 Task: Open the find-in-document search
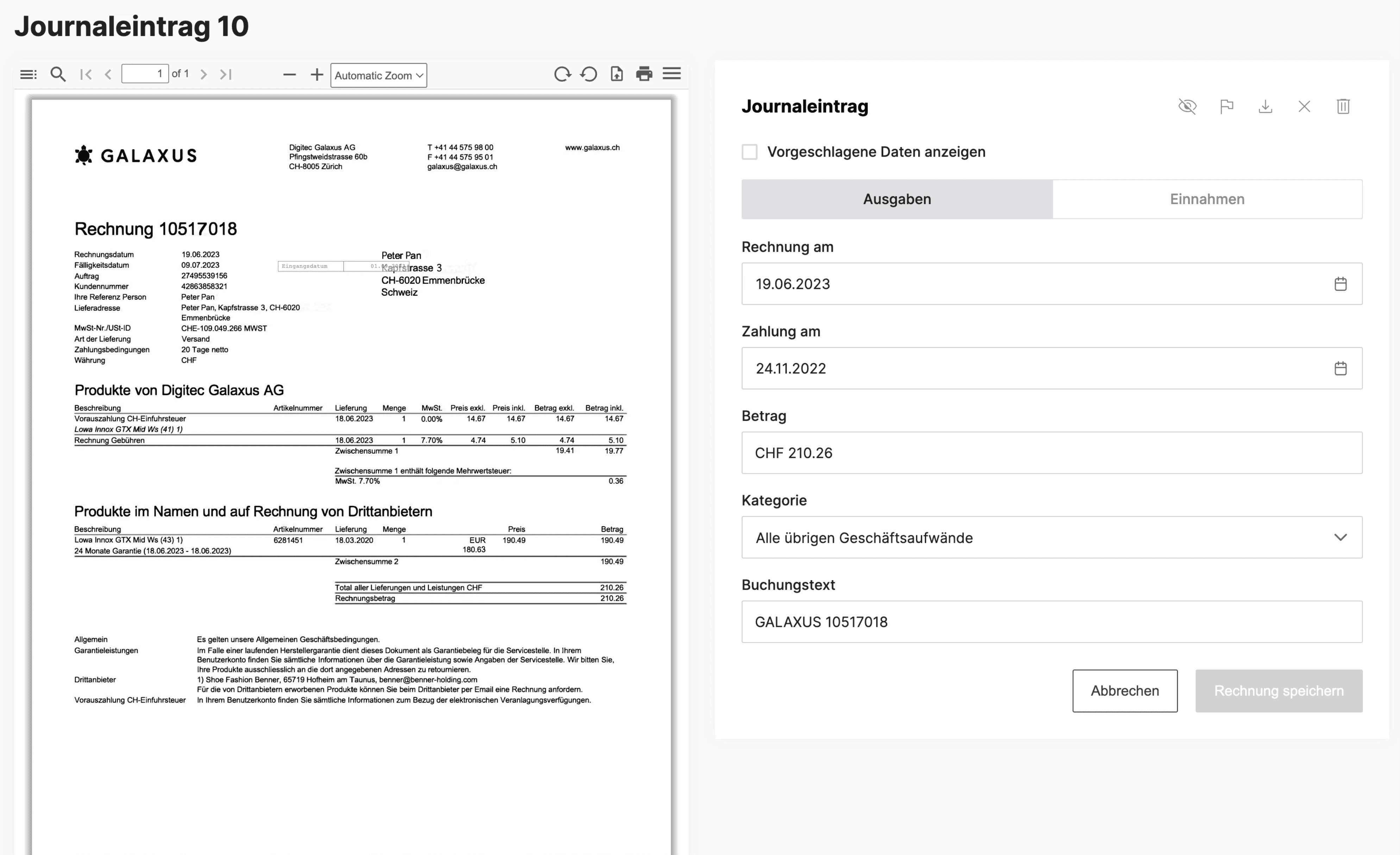[58, 74]
